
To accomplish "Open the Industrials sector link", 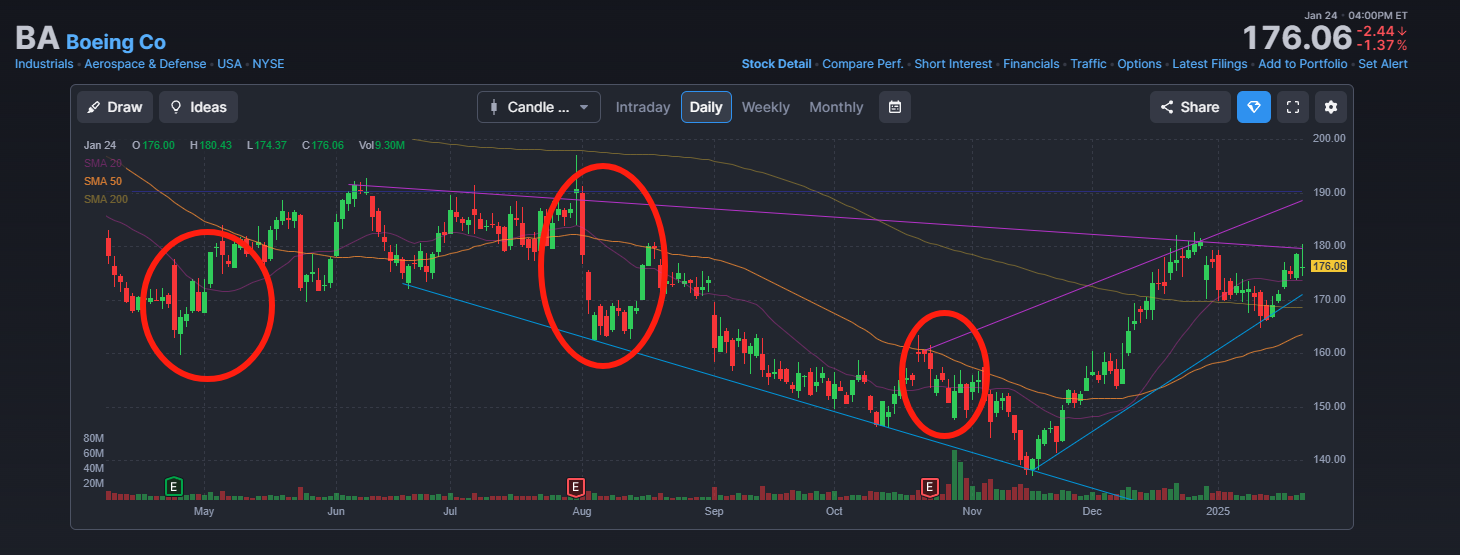I will [x=44, y=64].
